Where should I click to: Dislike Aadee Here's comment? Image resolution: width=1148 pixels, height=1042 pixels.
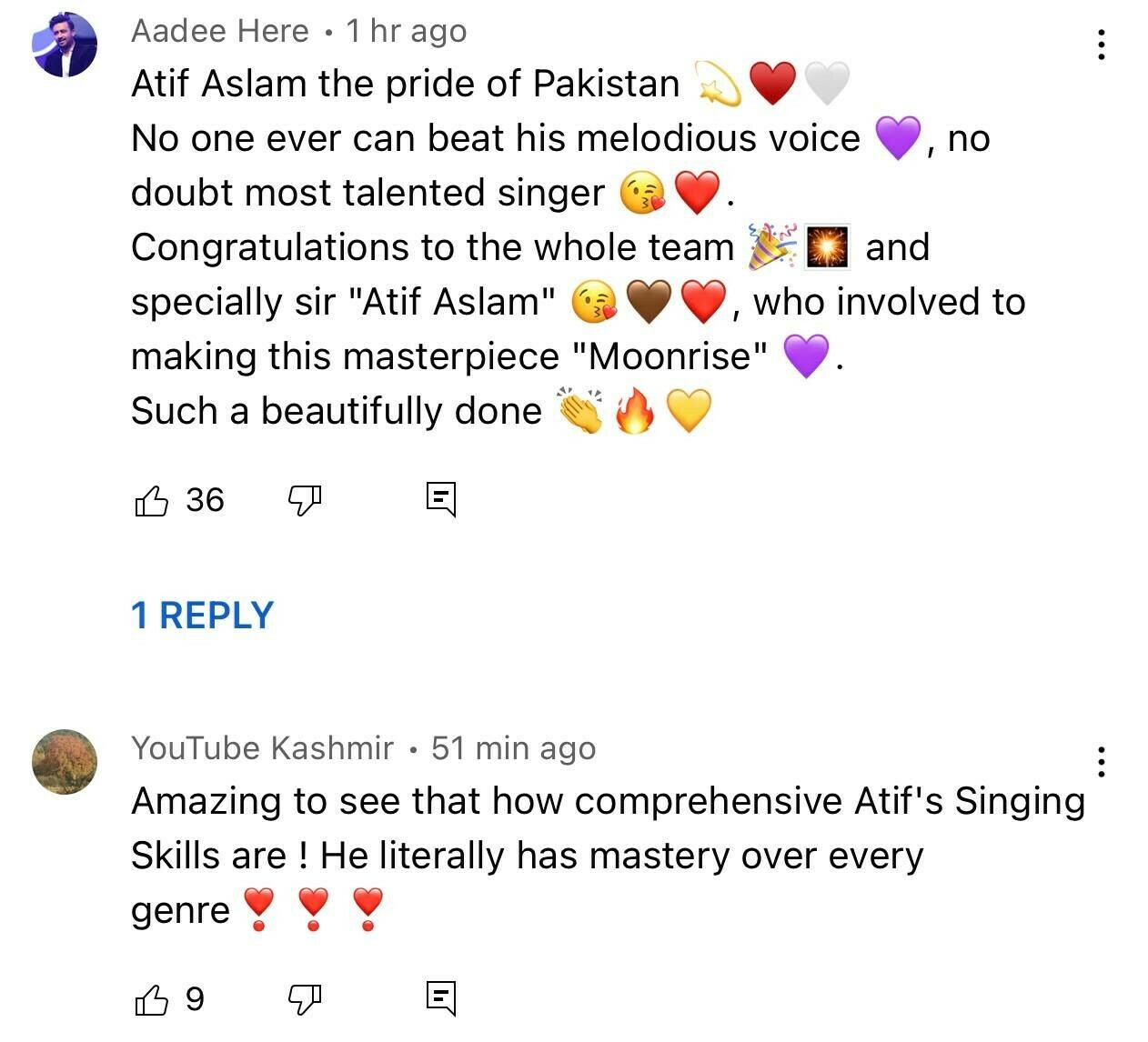click(x=305, y=500)
